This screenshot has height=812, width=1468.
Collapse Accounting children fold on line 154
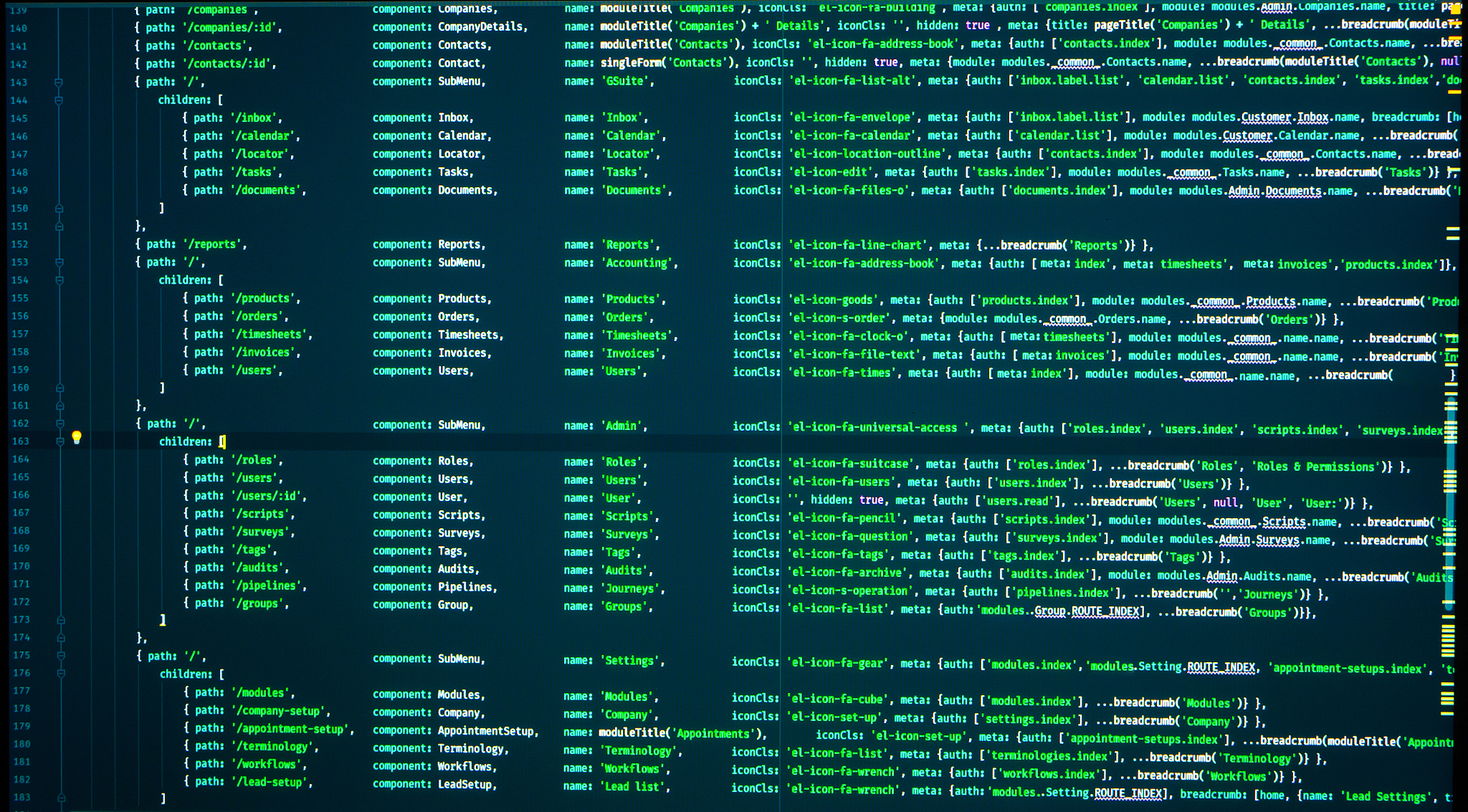59,280
